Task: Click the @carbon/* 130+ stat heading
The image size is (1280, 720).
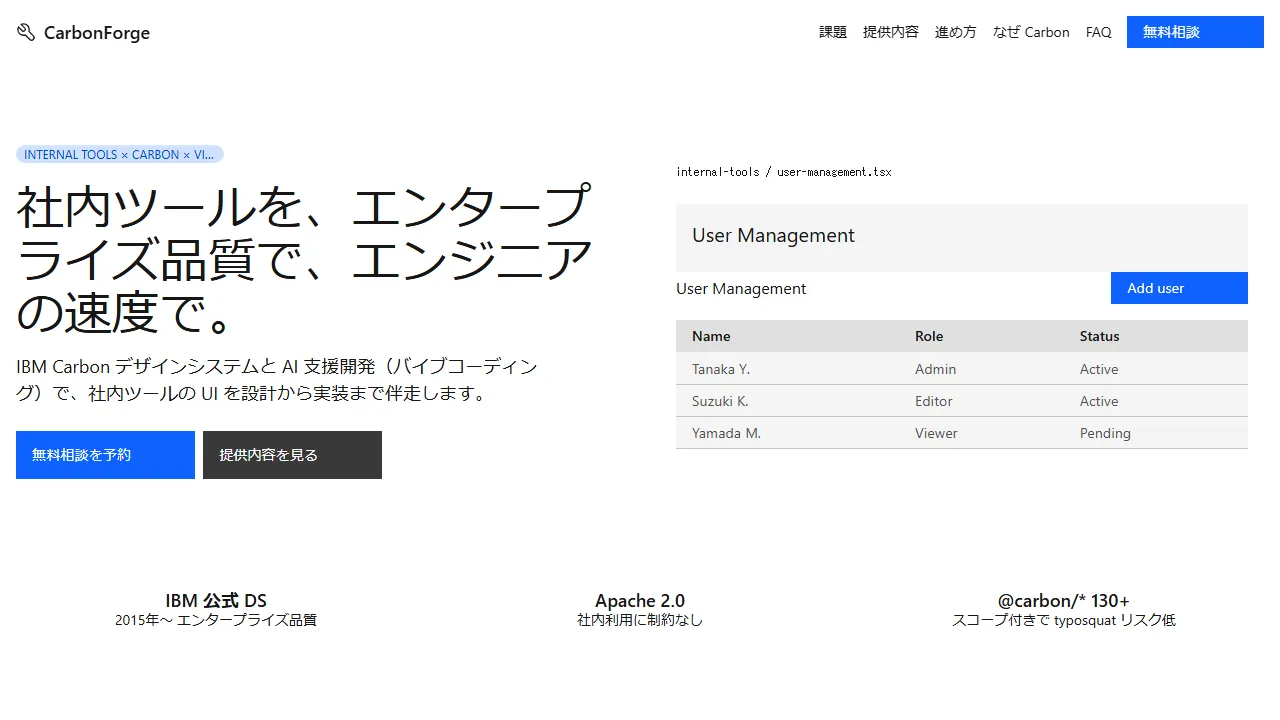Action: click(1064, 601)
